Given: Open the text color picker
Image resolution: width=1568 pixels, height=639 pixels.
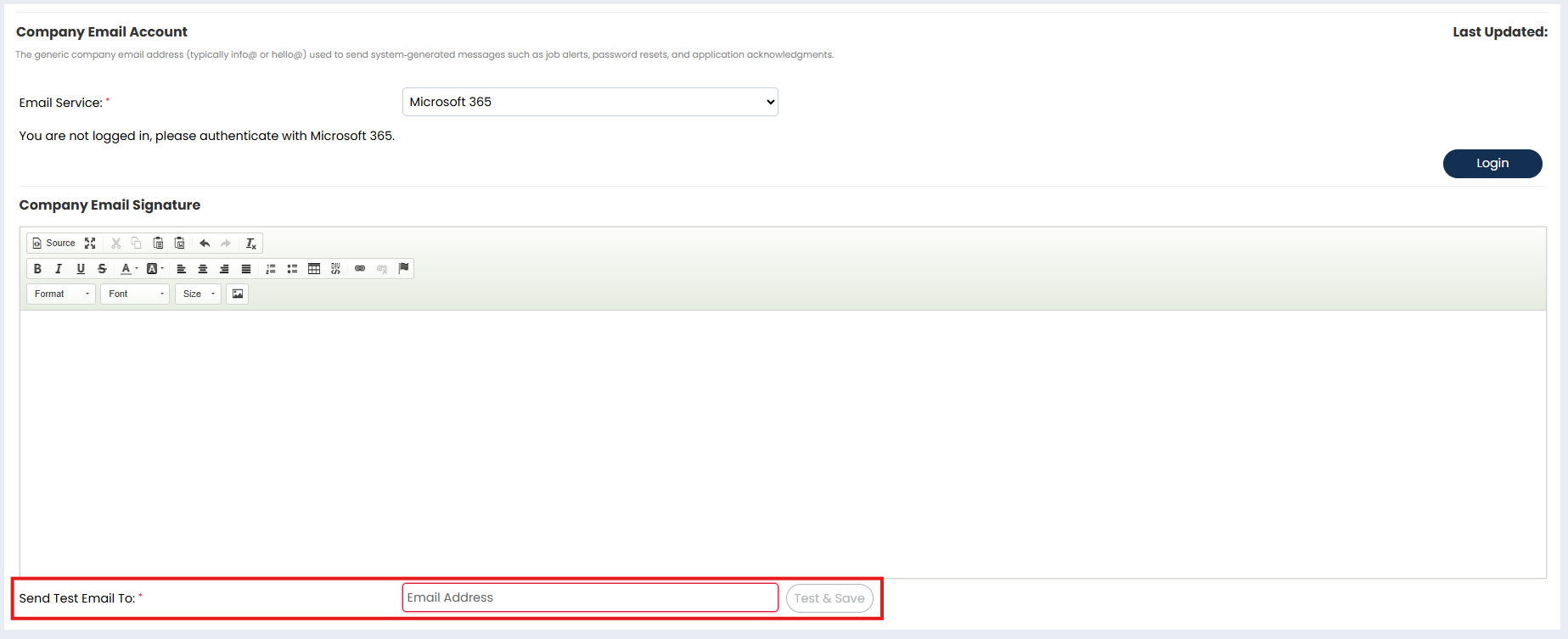Looking at the screenshot, I should click(x=129, y=268).
